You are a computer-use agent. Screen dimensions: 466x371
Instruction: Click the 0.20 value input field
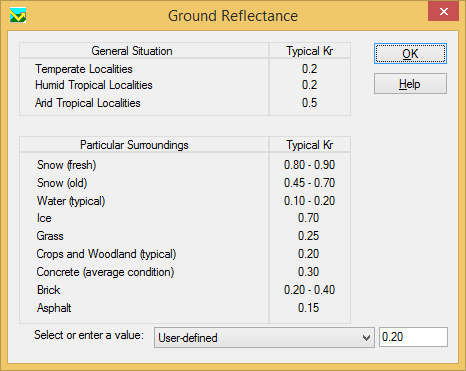coord(413,337)
